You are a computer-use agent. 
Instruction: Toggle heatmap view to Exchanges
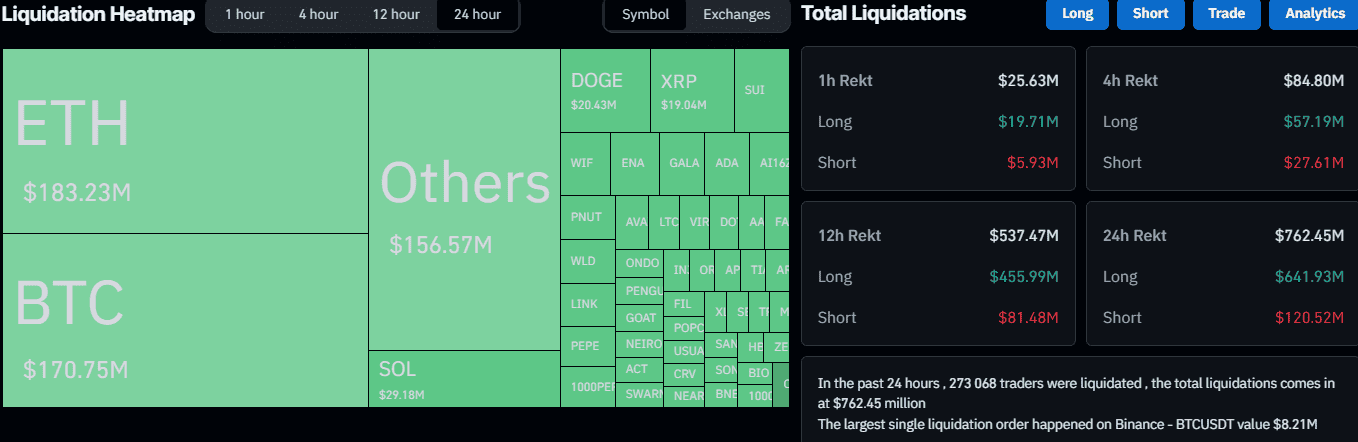[x=736, y=15]
